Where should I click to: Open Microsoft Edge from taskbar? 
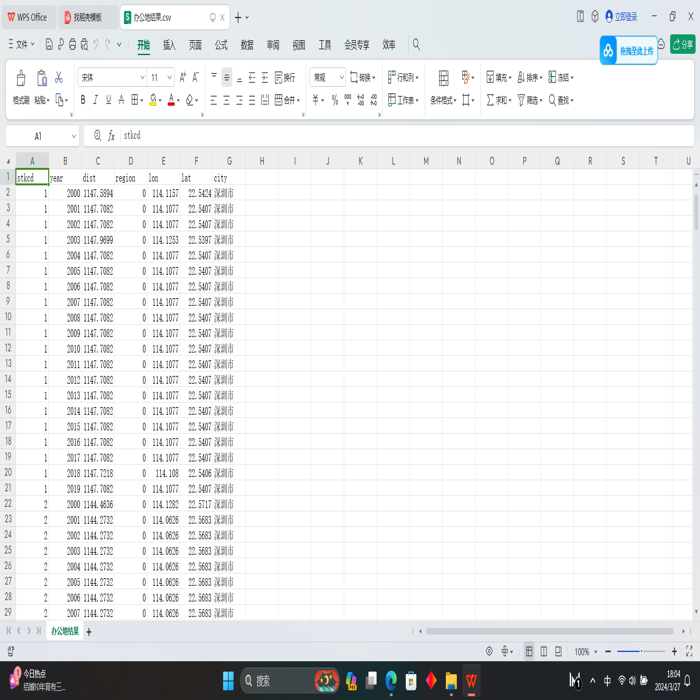tap(391, 680)
